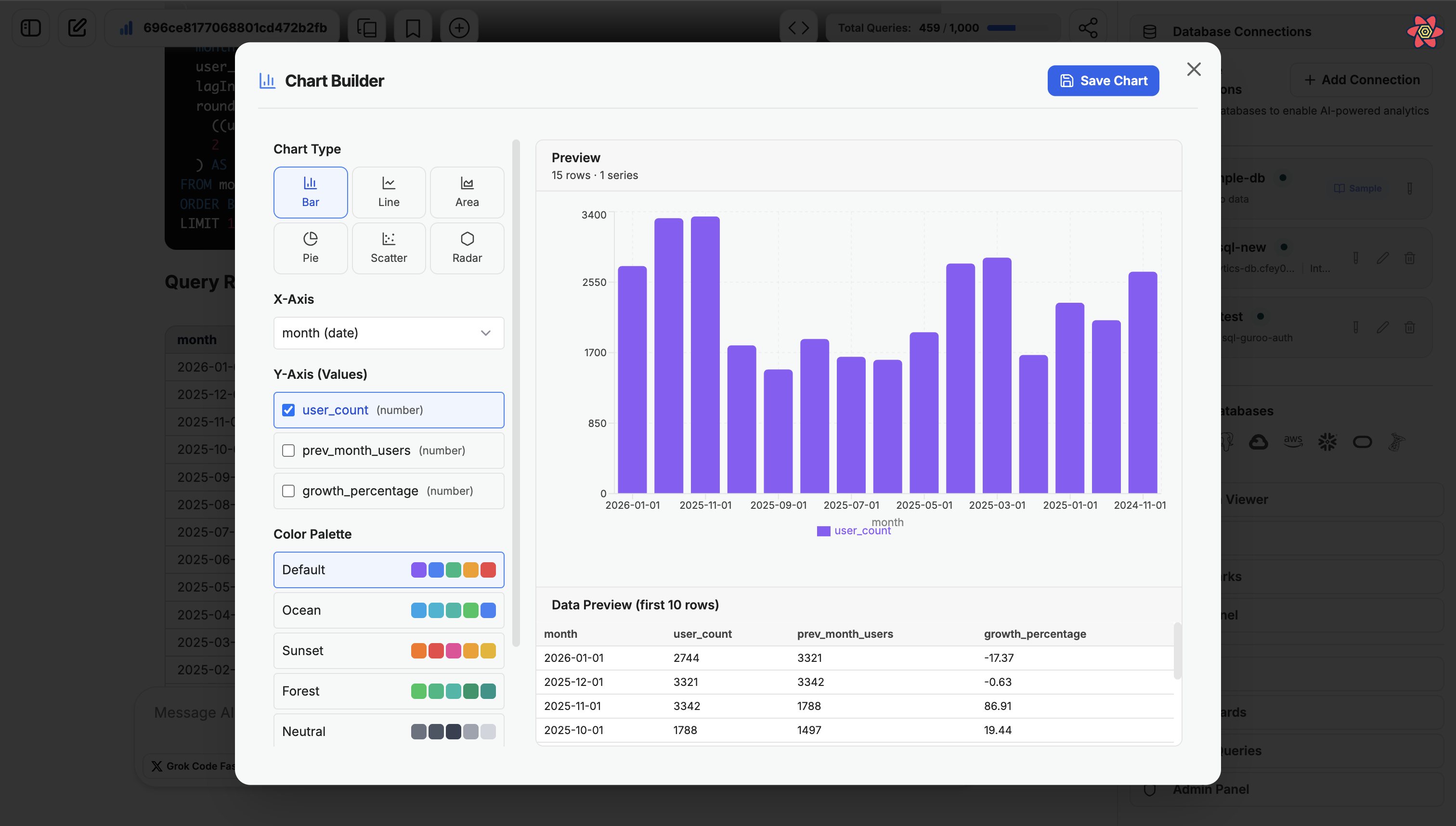Select the Radar chart type
The width and height of the screenshot is (1456, 826).
click(x=467, y=248)
